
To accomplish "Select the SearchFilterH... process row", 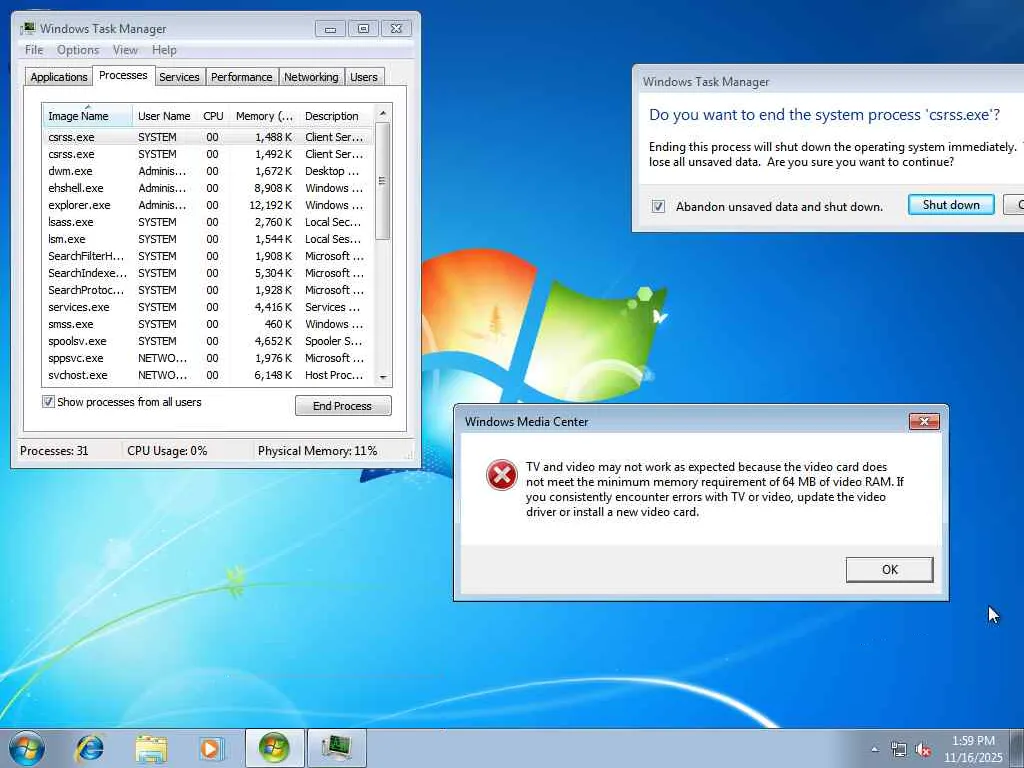I will (x=208, y=256).
